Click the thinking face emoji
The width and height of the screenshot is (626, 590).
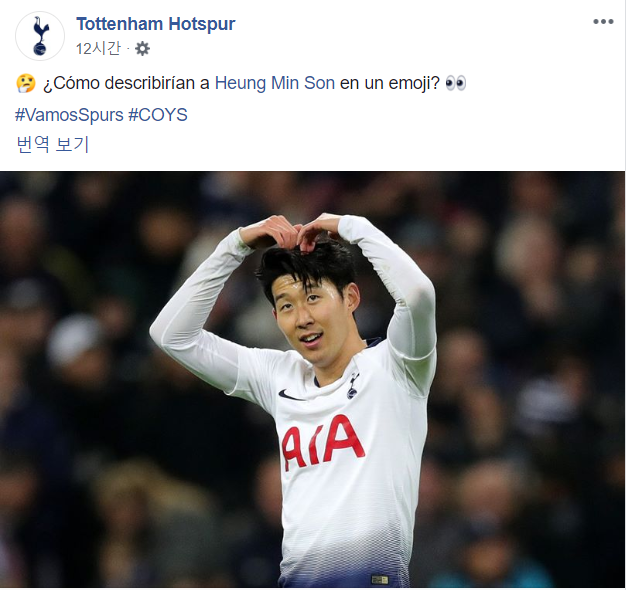point(26,83)
